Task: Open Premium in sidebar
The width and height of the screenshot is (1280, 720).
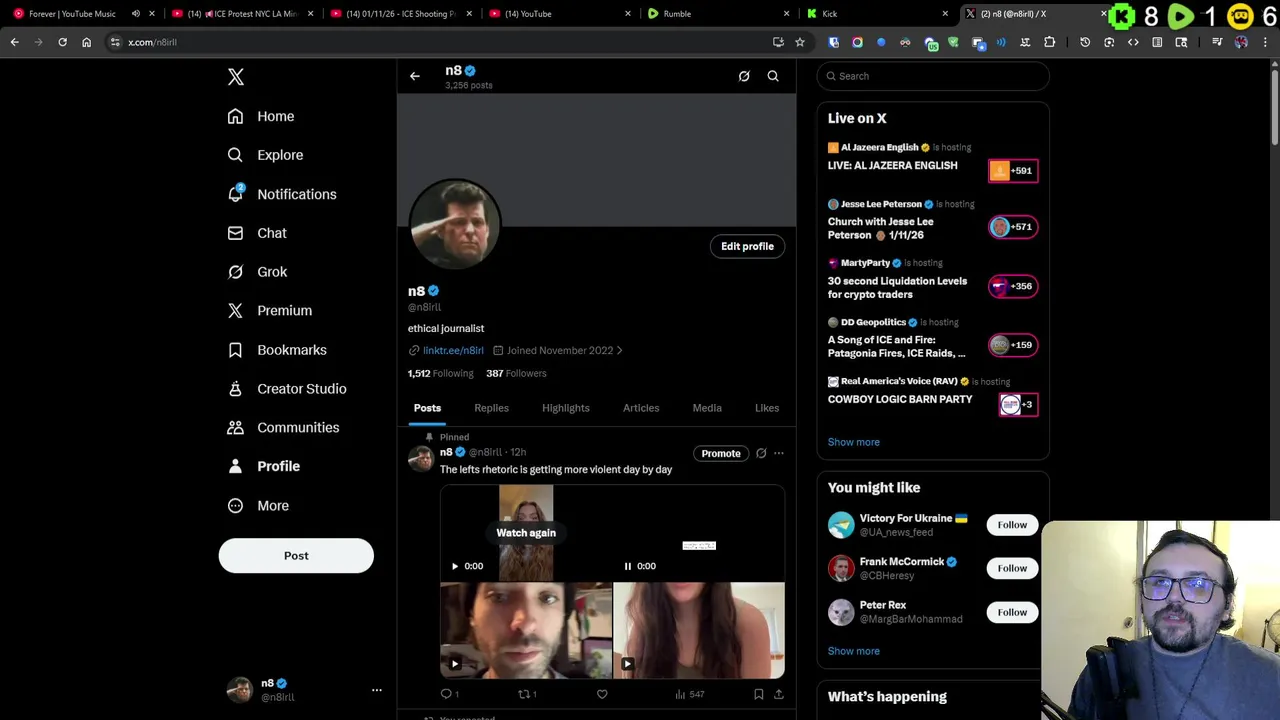Action: (270, 311)
